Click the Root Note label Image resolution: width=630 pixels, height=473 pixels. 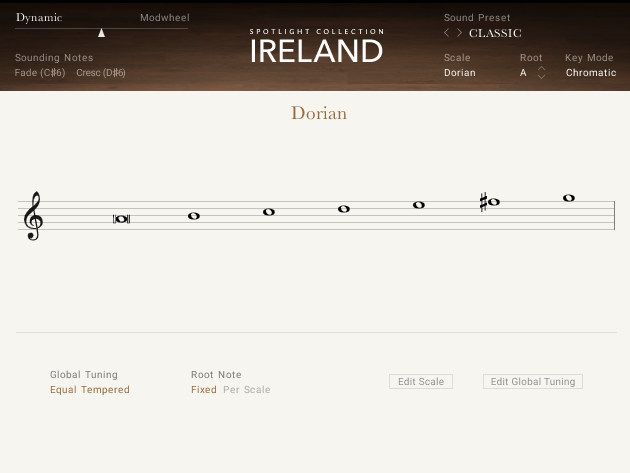pos(216,375)
